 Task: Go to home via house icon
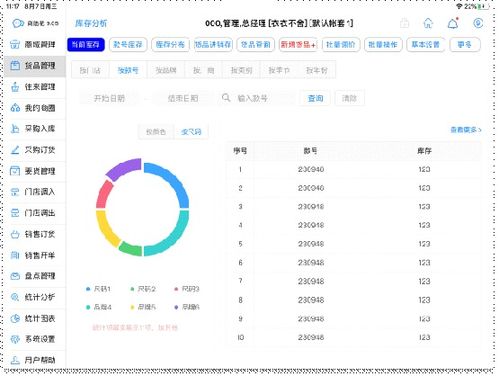[428, 23]
